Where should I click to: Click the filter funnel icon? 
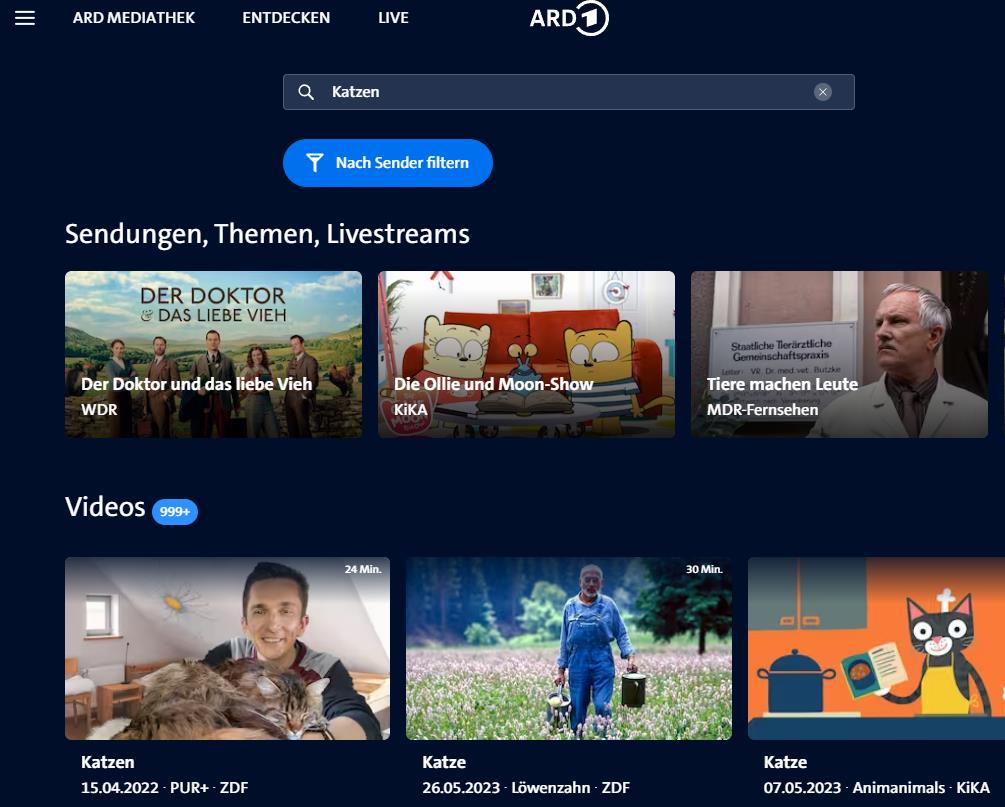coord(315,163)
